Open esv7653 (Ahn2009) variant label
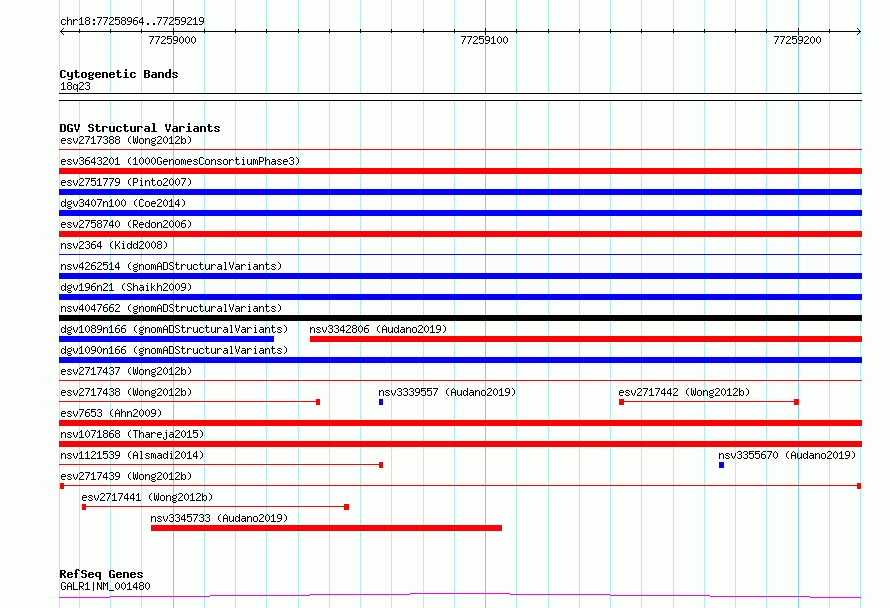Image resolution: width=890 pixels, height=608 pixels. click(111, 413)
